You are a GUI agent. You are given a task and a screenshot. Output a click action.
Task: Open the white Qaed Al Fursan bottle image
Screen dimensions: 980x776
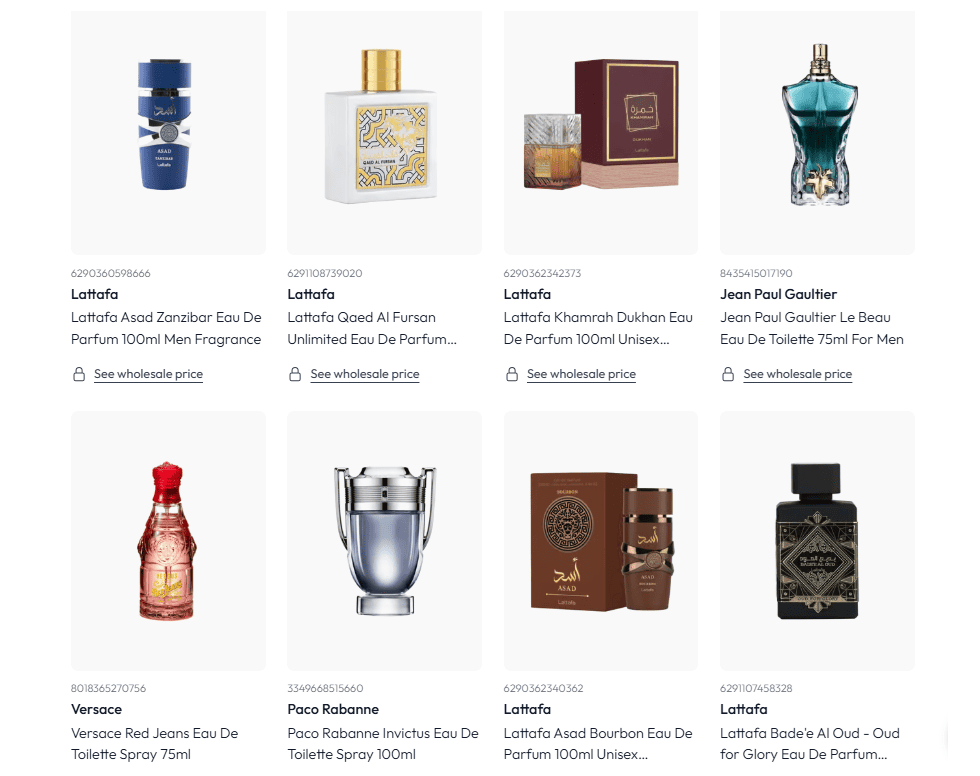(x=384, y=132)
